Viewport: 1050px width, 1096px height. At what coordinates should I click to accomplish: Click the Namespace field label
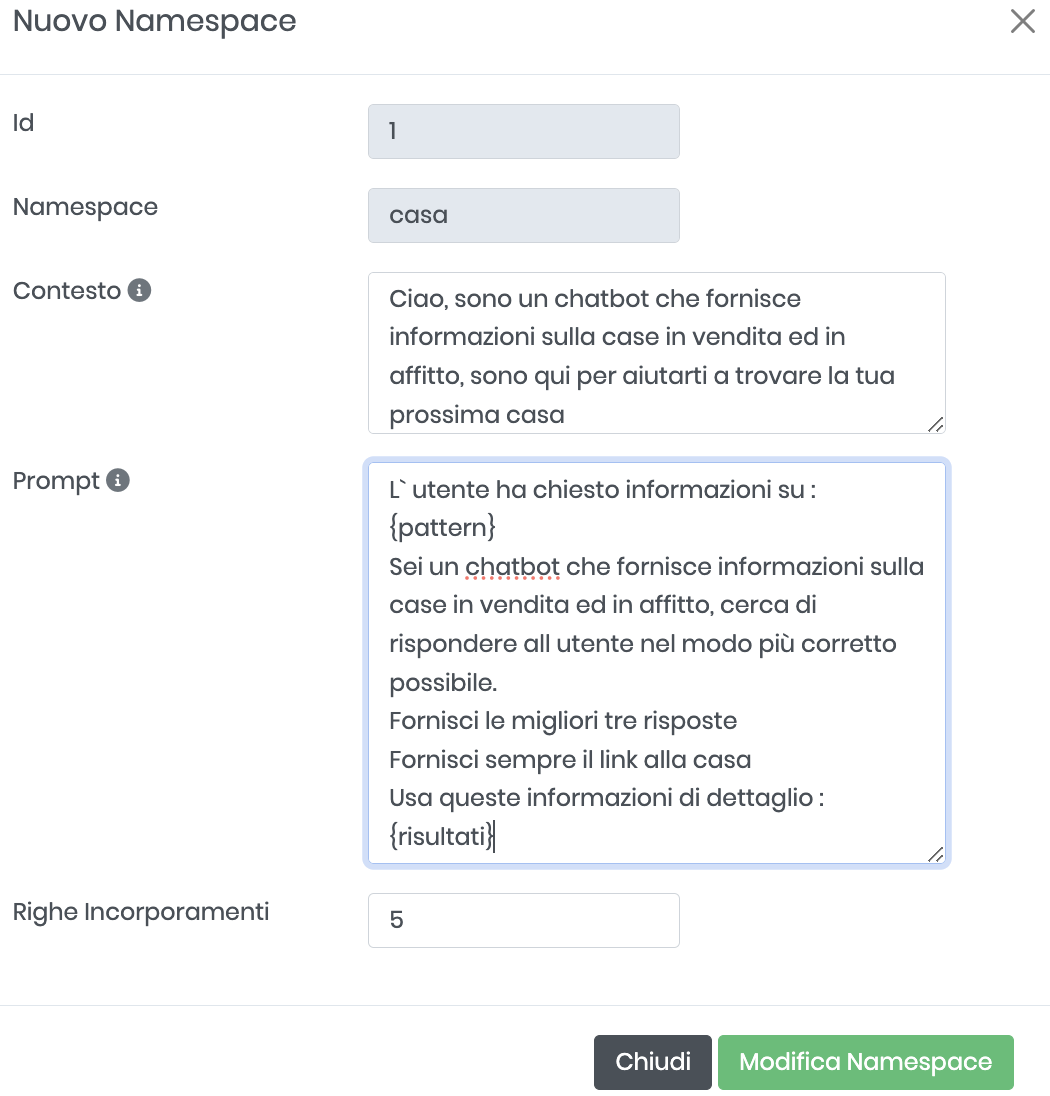click(85, 207)
